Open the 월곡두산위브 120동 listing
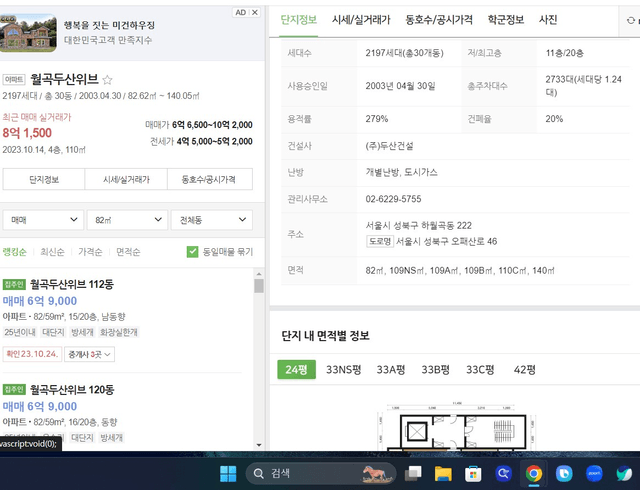640x490 pixels. click(72, 390)
